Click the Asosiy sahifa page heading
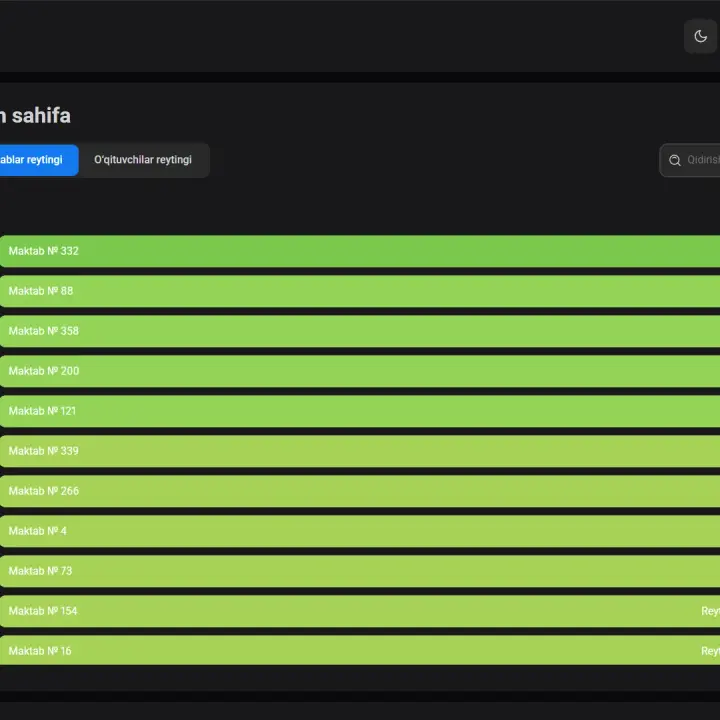The width and height of the screenshot is (720, 720). click(35, 115)
